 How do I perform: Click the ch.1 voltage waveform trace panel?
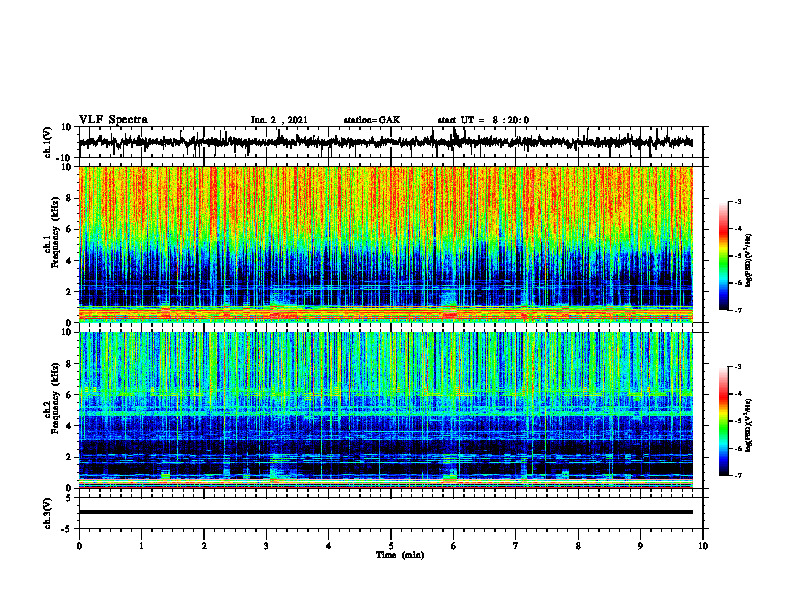tap(391, 142)
